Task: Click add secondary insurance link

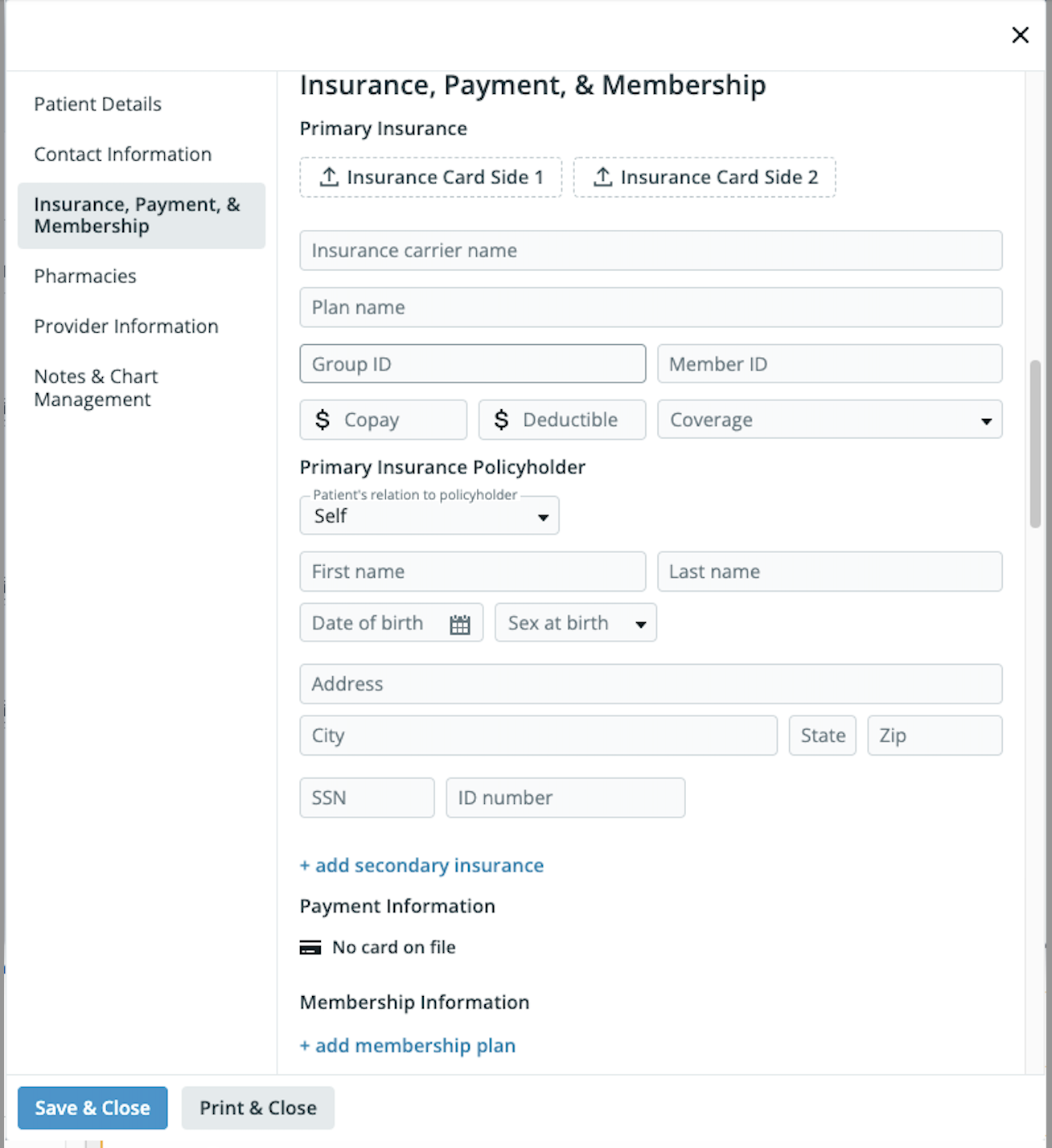Action: tap(421, 866)
